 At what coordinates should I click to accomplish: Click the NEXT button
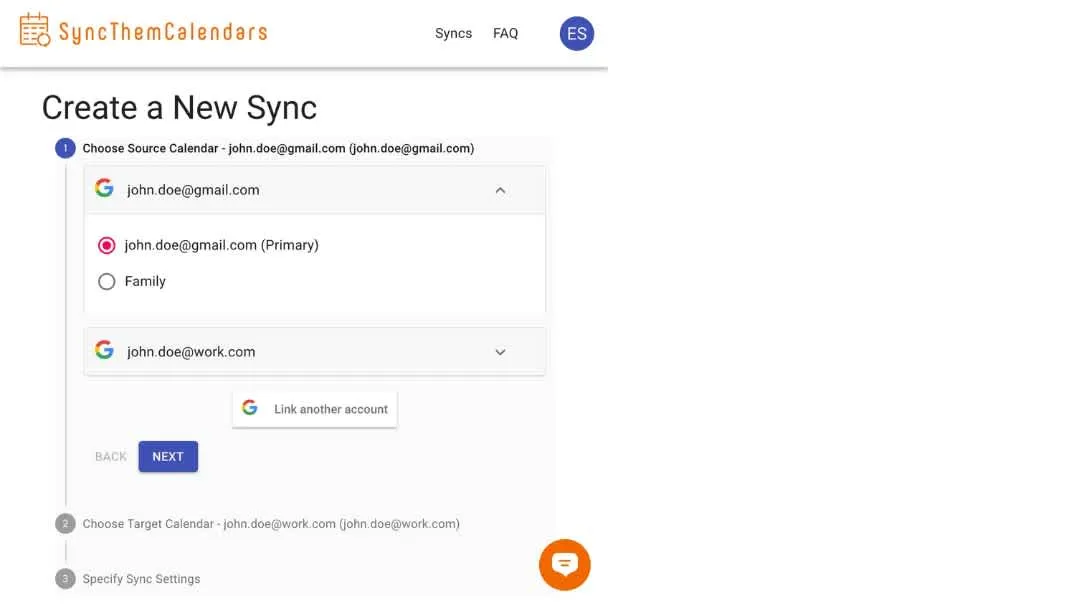coord(168,457)
